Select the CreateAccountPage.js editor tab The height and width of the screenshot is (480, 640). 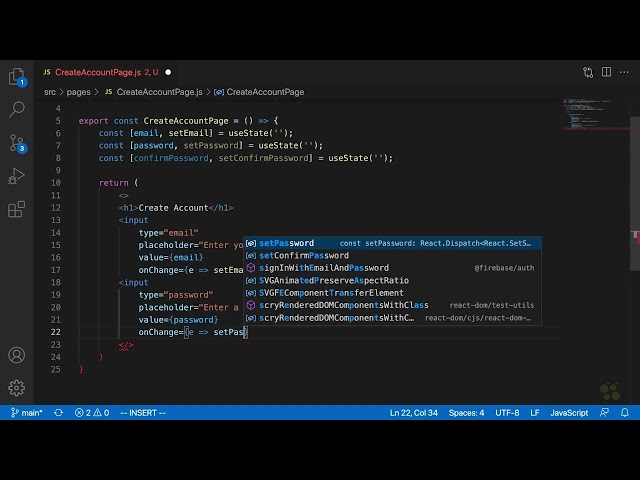(x=107, y=72)
